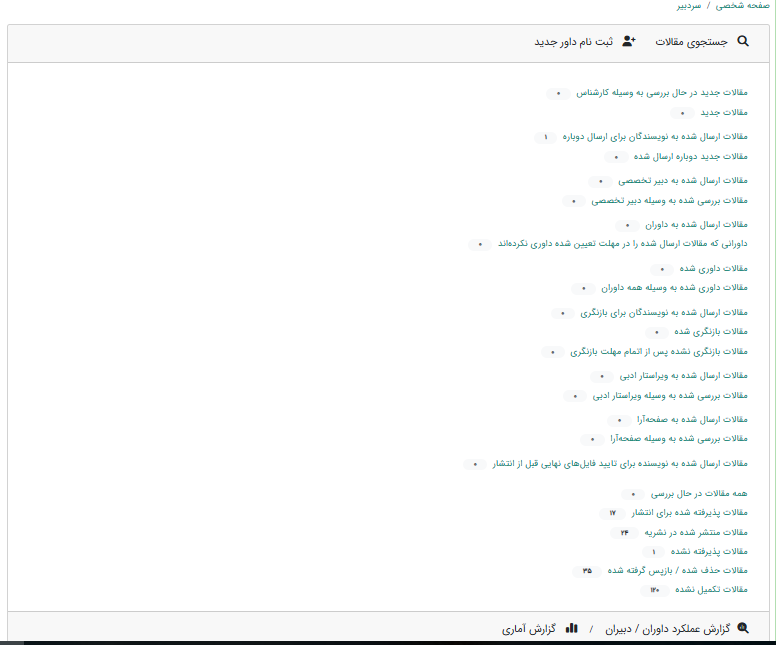Click the reviewers performance report icon

[x=741, y=629]
